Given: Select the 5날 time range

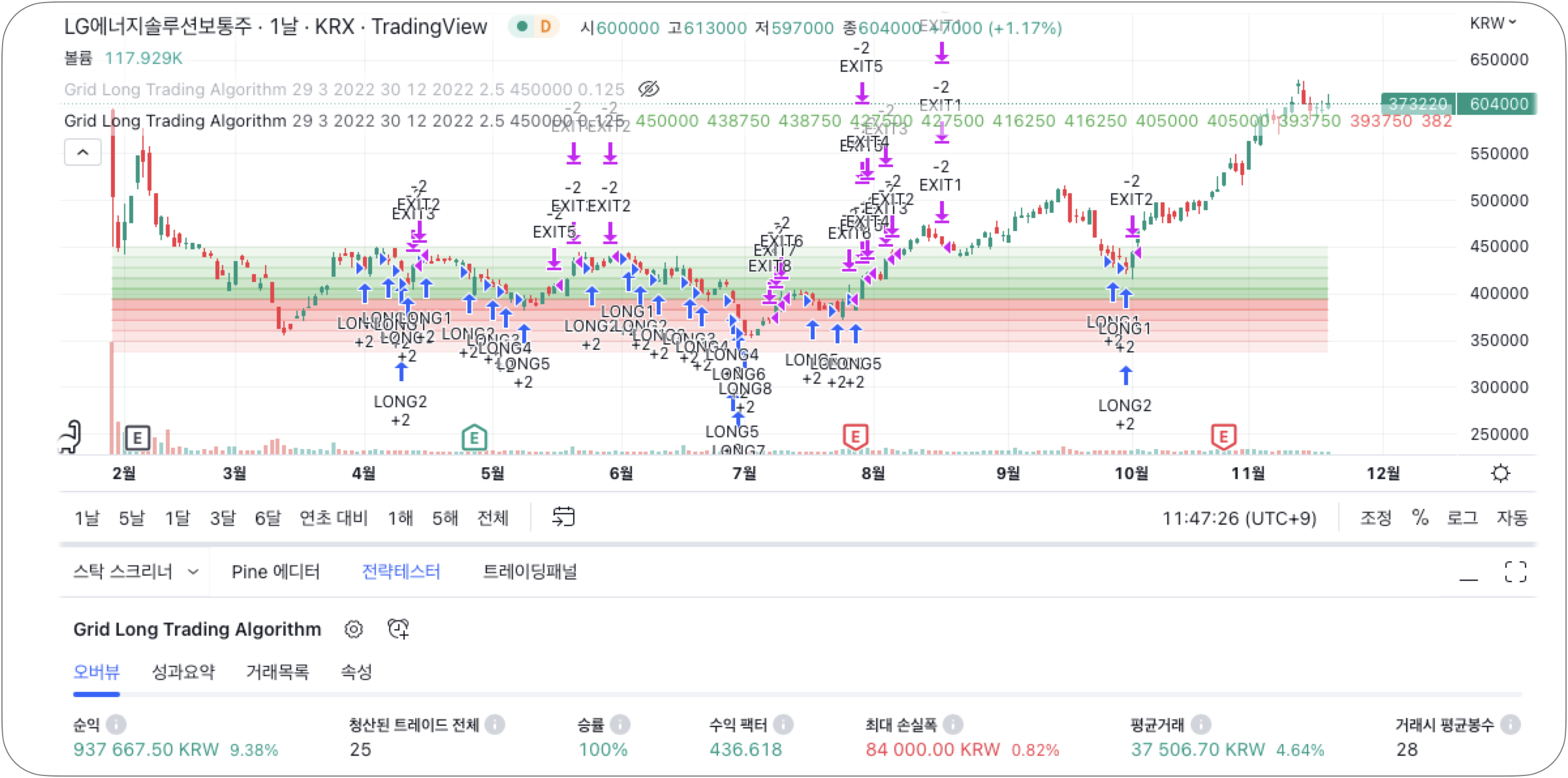Looking at the screenshot, I should tap(131, 518).
